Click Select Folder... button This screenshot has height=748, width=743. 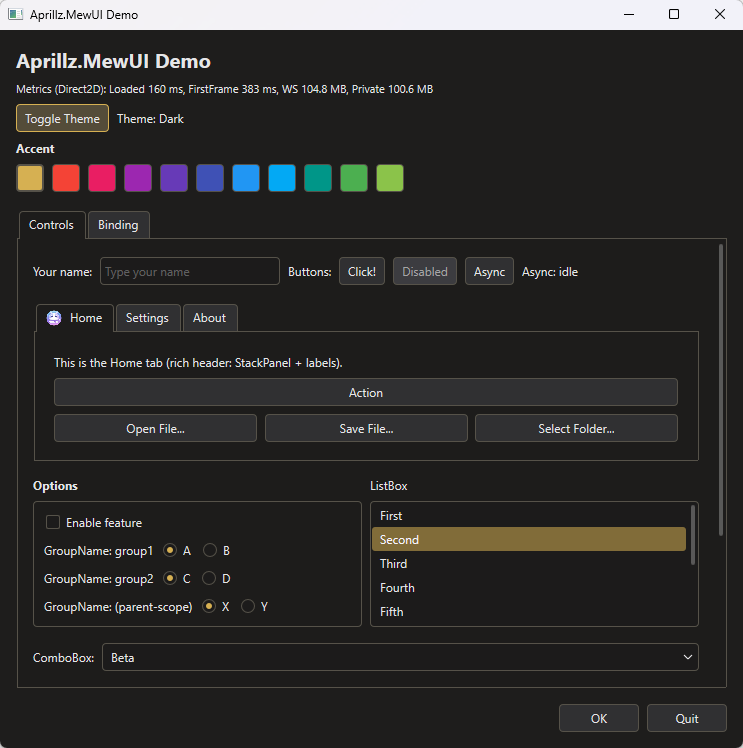576,428
